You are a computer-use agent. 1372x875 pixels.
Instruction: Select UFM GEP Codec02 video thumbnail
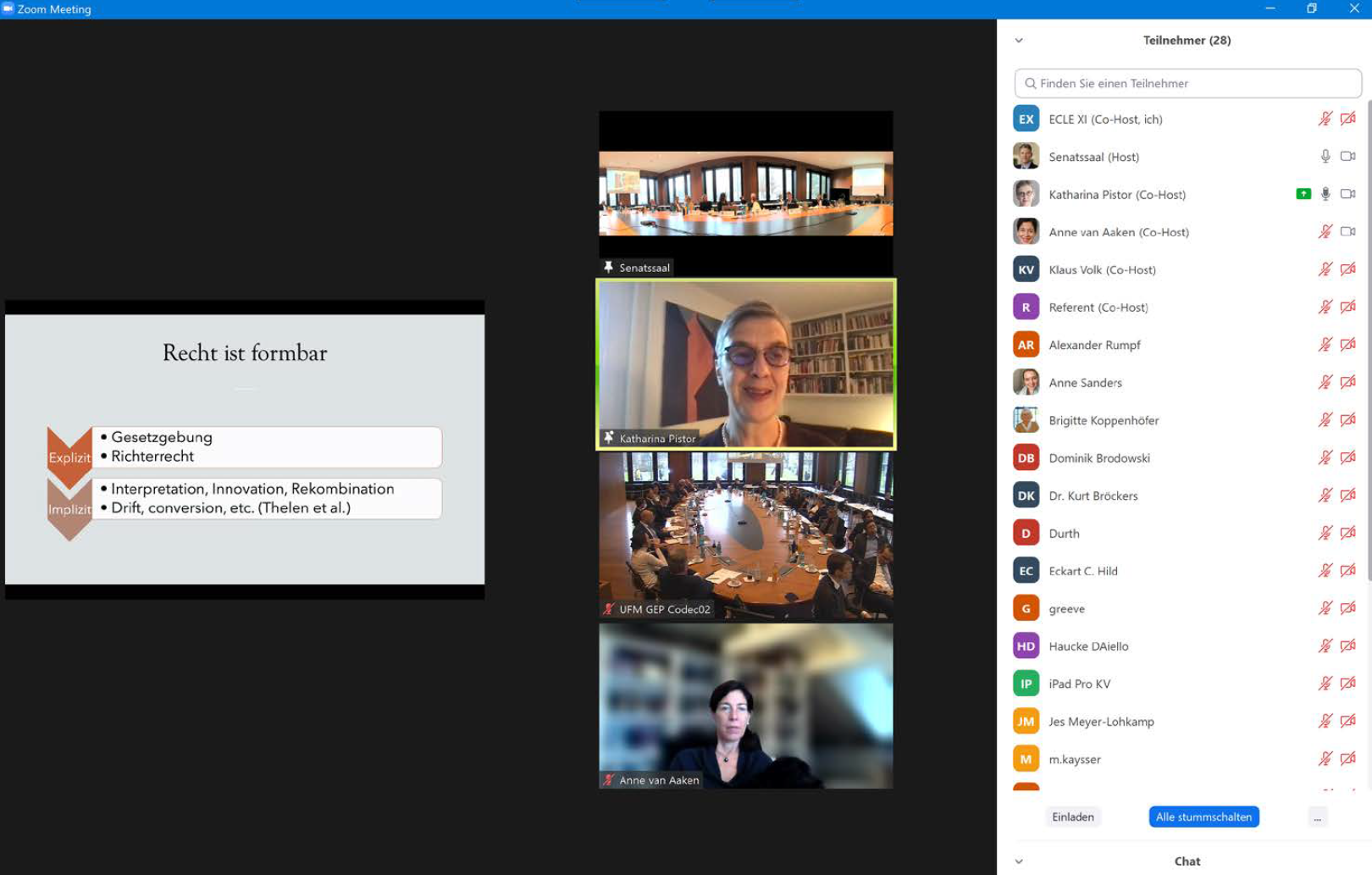click(x=746, y=535)
